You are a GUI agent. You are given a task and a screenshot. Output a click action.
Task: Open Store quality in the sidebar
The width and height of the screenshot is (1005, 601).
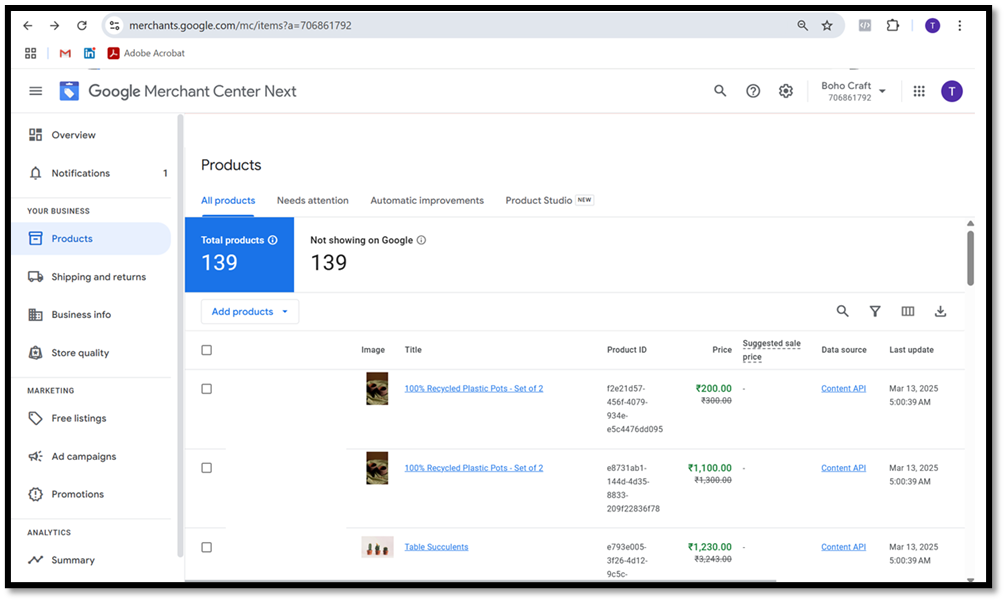click(91, 353)
